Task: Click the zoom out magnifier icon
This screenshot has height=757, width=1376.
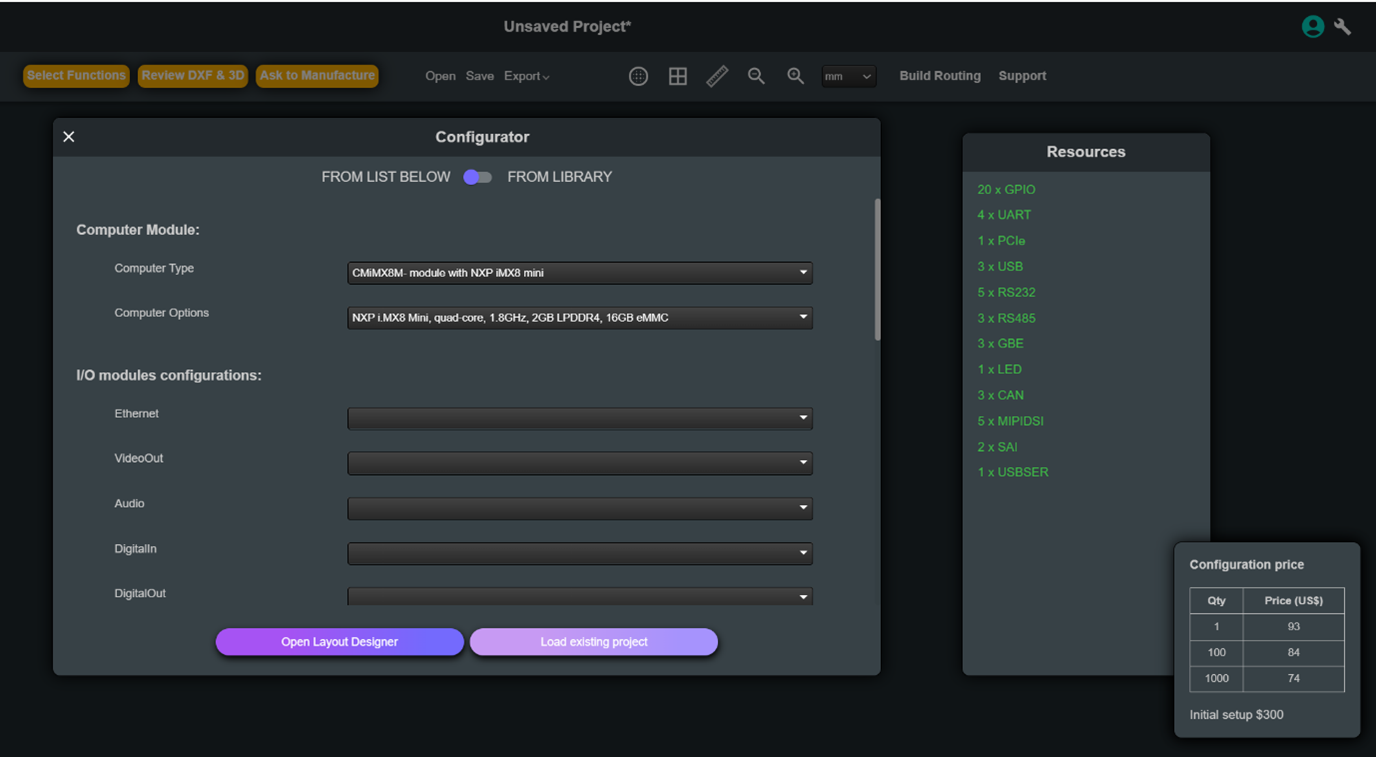Action: pos(756,76)
